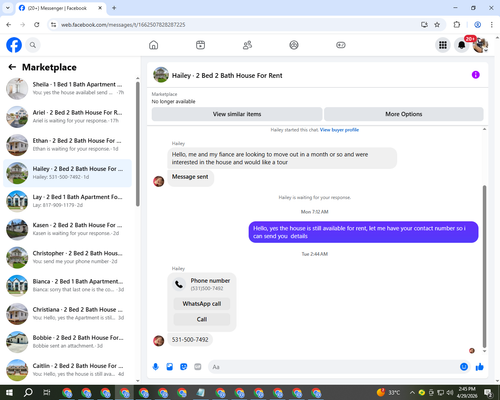This screenshot has width=500, height=400.
Task: Click the Chrome profile avatar icon
Action: (x=477, y=25)
